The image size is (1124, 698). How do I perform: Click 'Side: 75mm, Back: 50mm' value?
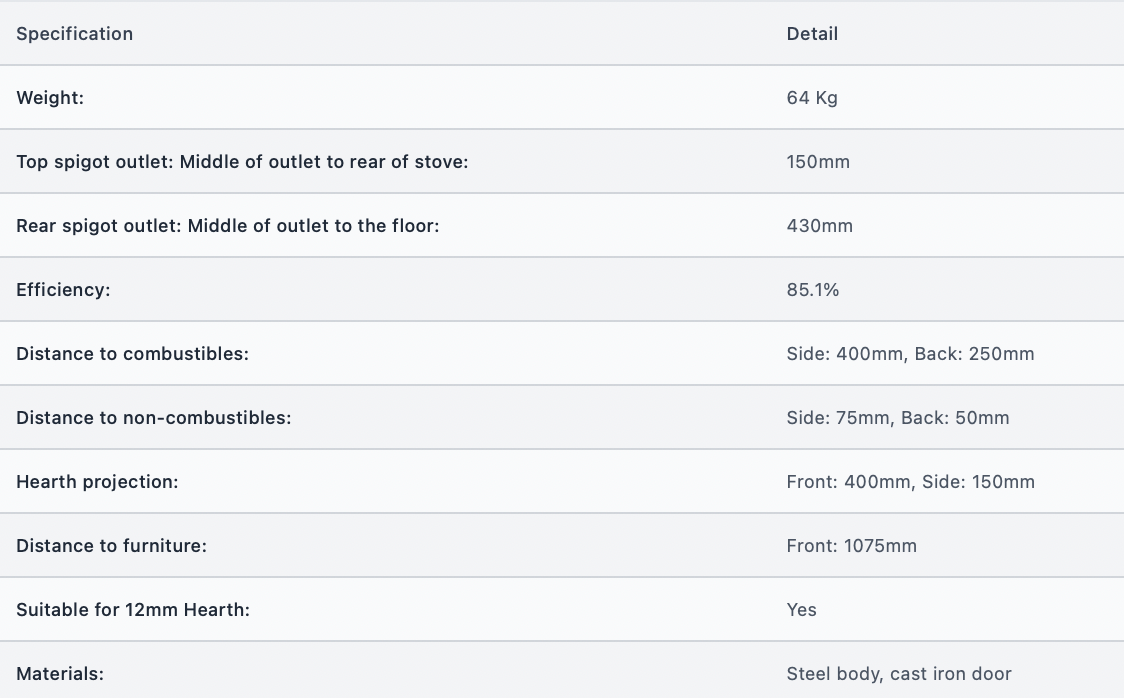click(897, 418)
